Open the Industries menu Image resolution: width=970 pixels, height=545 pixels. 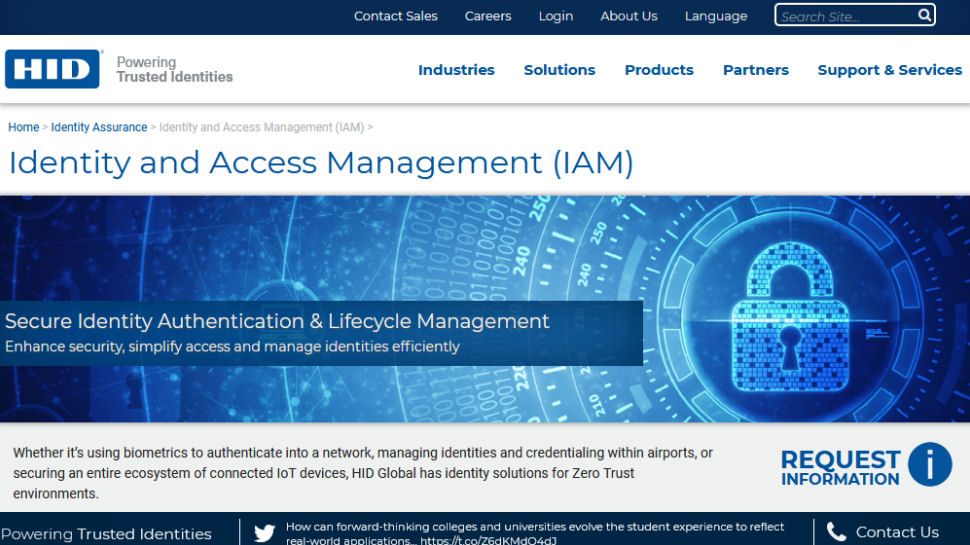(x=457, y=70)
